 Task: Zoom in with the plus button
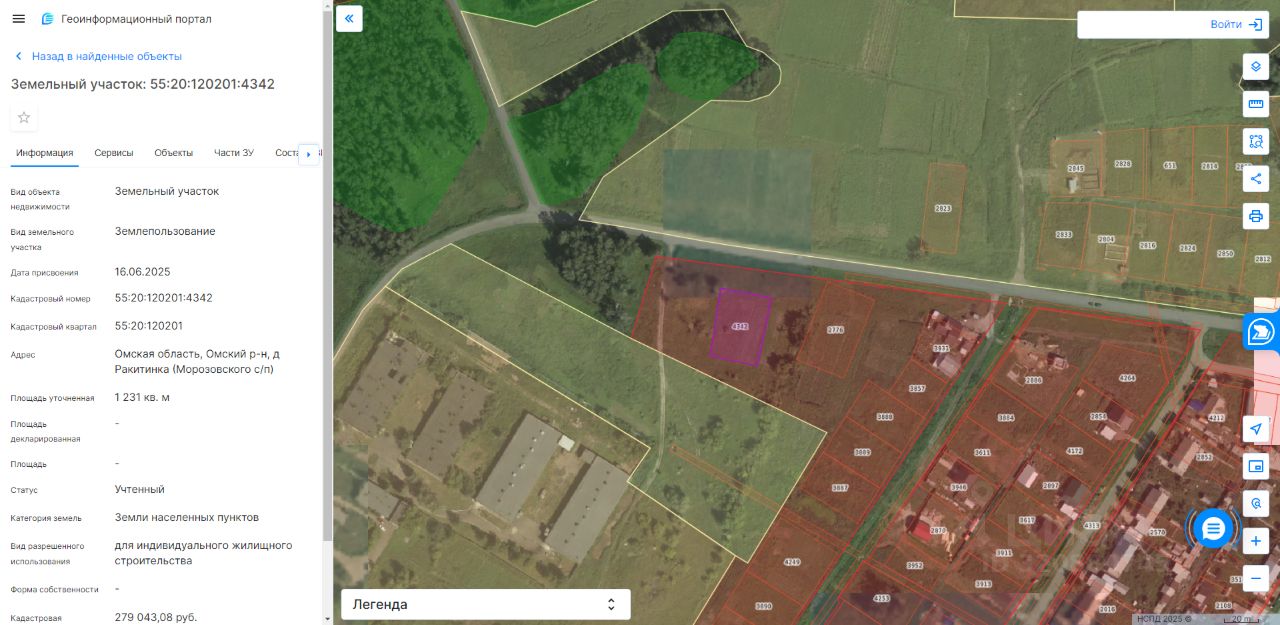point(1256,542)
